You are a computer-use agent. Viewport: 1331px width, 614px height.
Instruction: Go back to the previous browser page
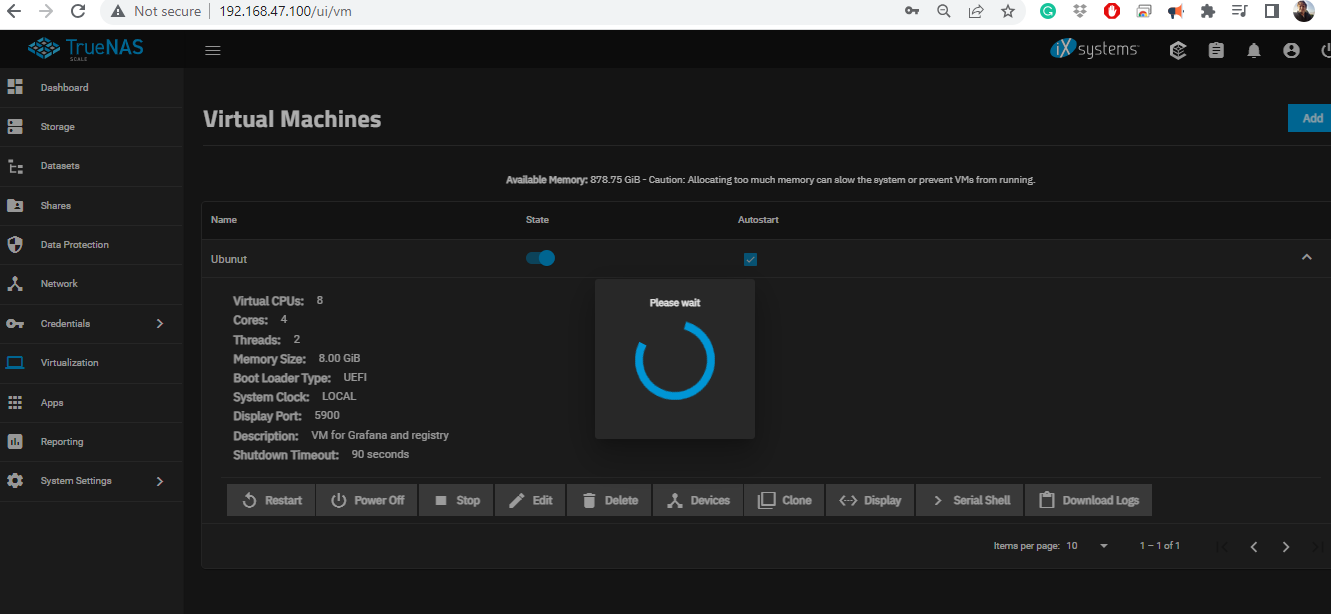point(14,11)
